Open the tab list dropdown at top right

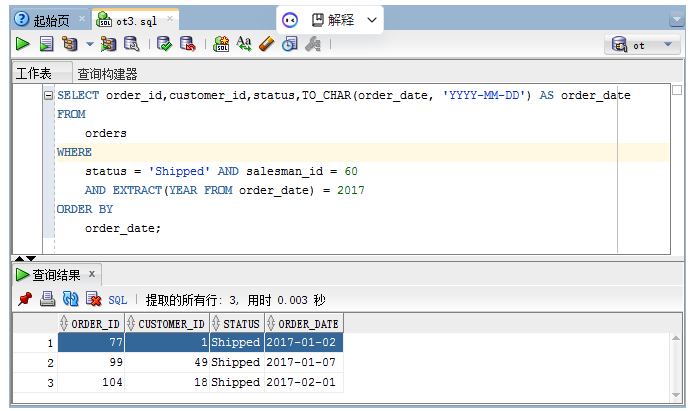(x=677, y=19)
